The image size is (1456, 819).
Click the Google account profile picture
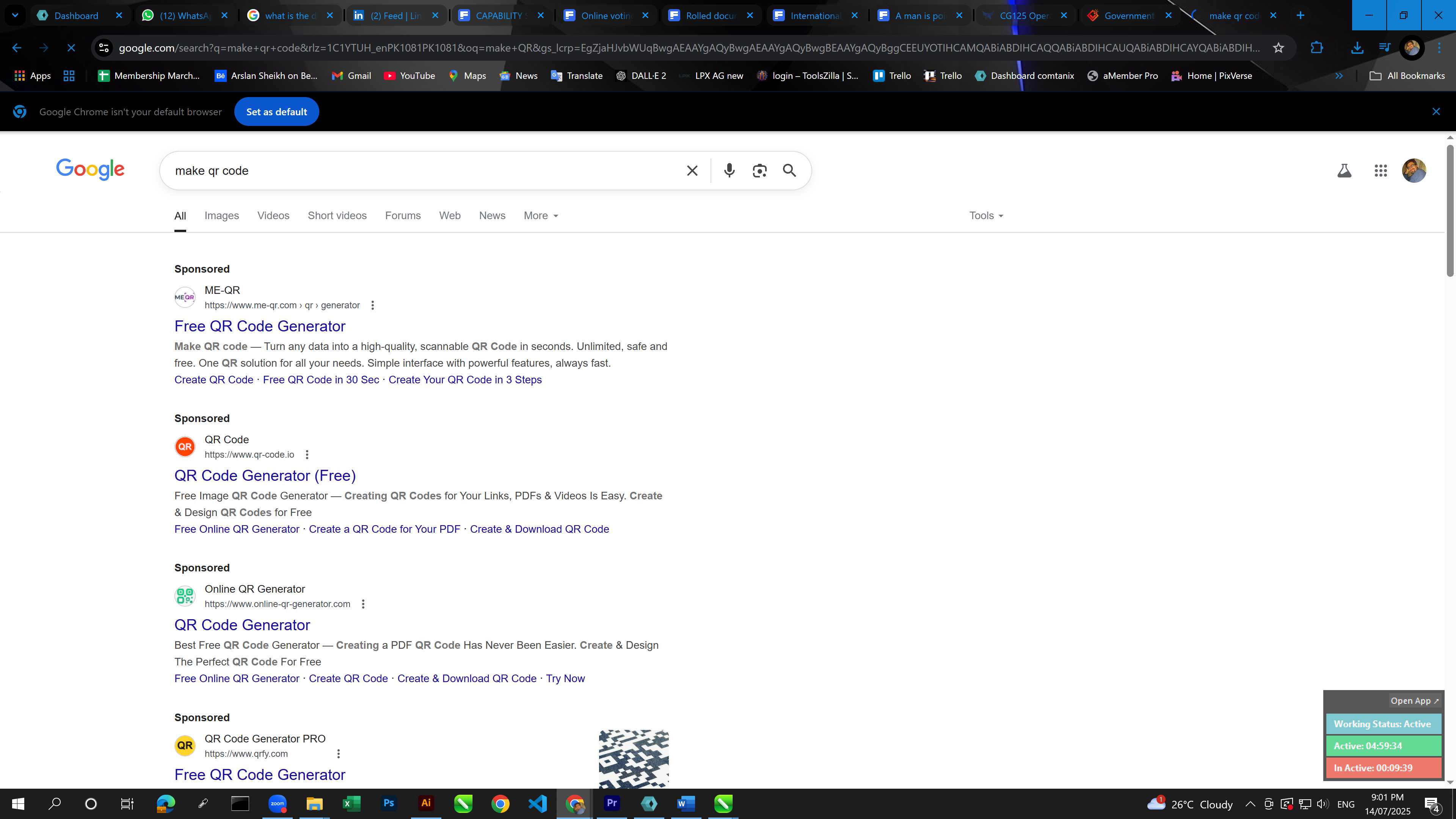[1414, 170]
